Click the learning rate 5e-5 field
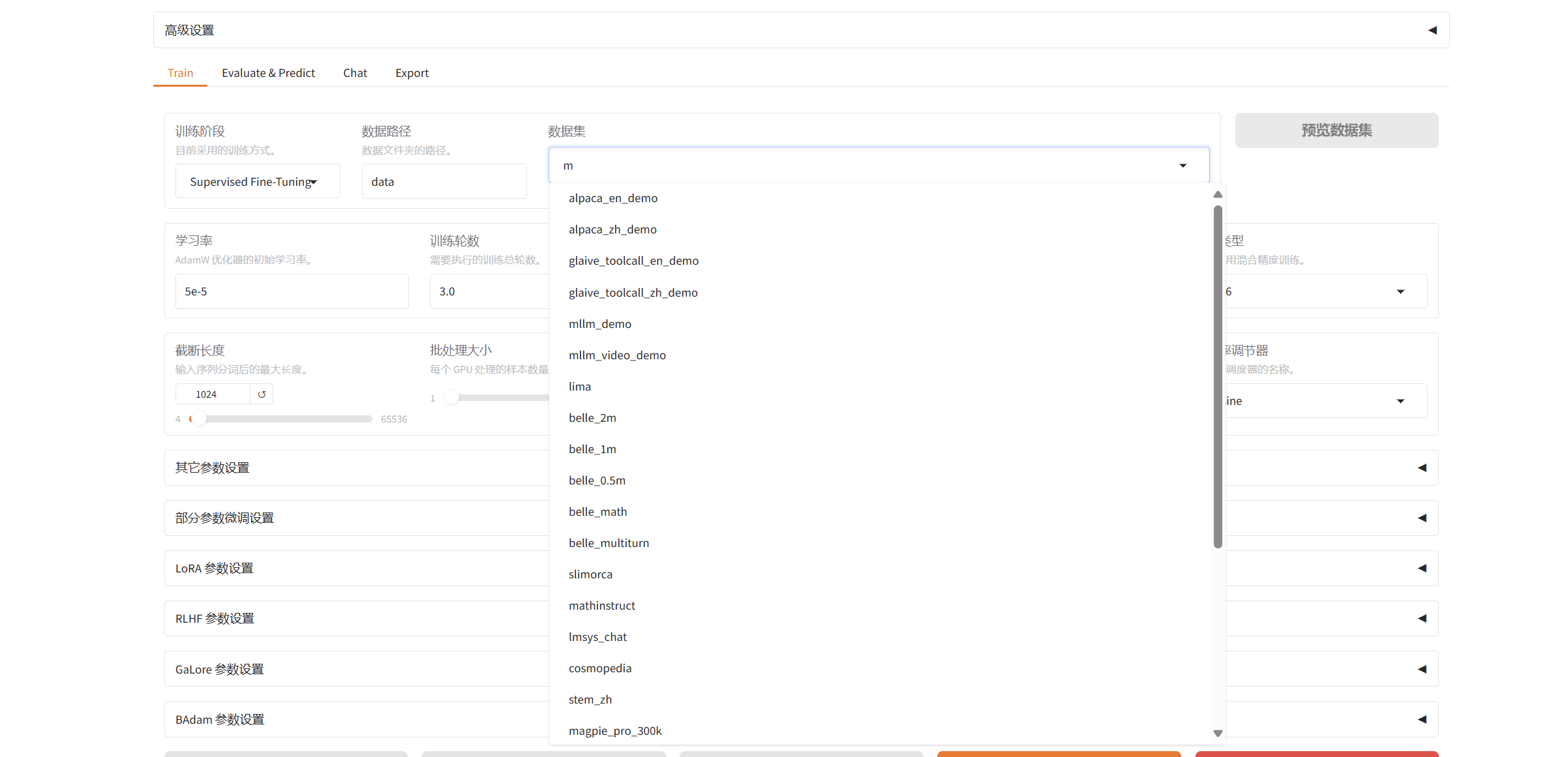1568x757 pixels. coord(292,291)
